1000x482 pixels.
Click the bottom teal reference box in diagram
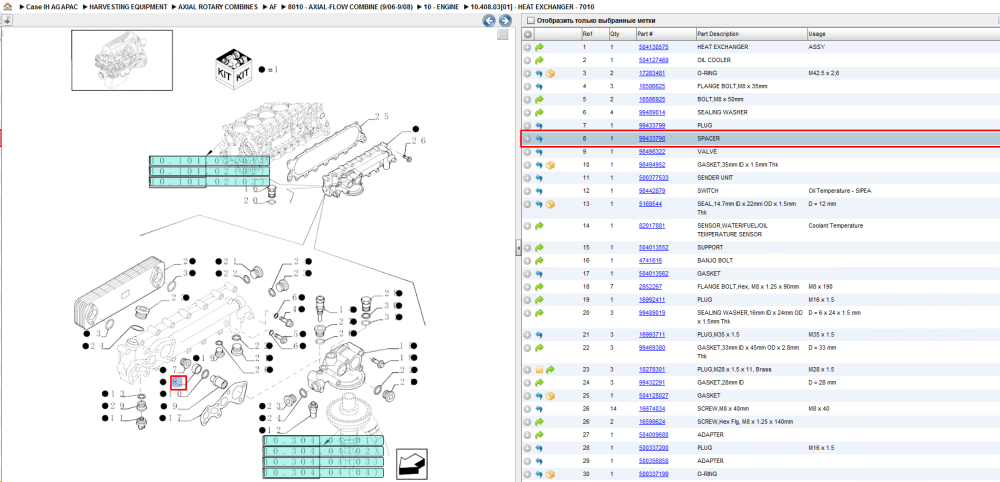click(323, 474)
